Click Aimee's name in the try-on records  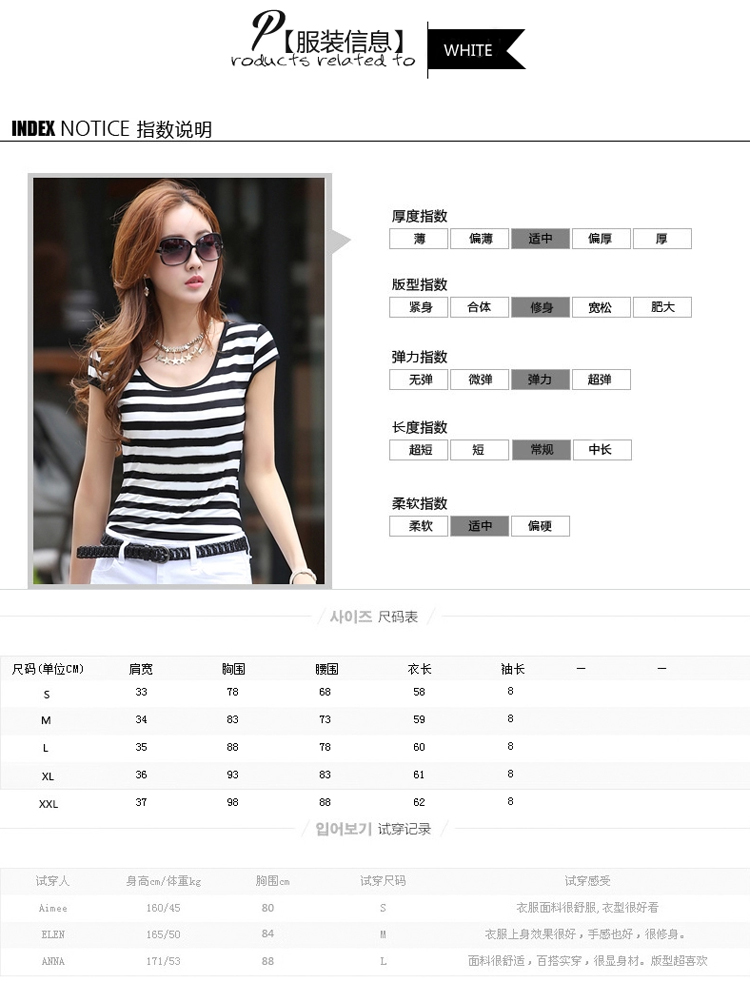pyautogui.click(x=53, y=908)
